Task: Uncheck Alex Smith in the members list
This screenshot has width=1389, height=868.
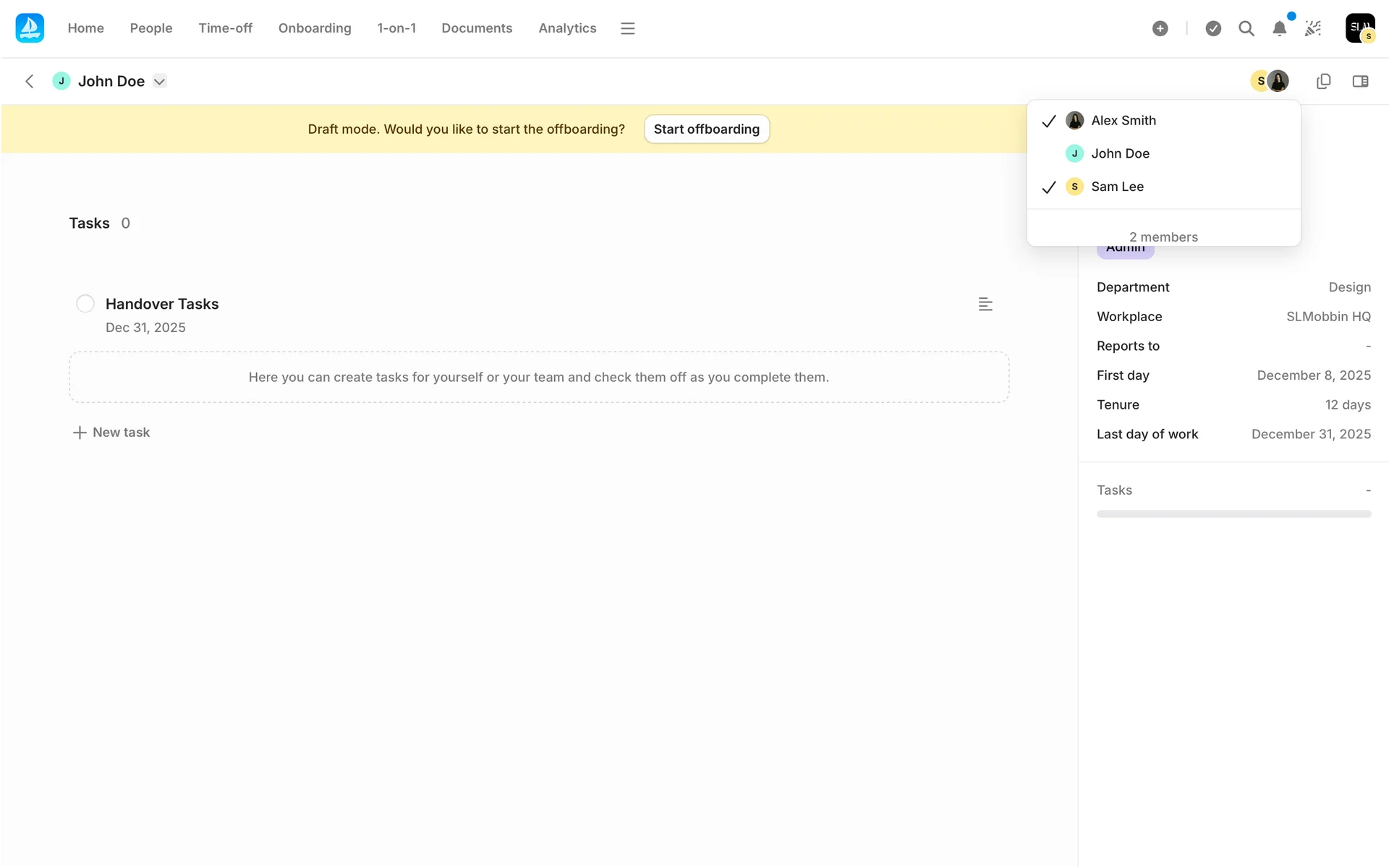Action: point(1123,121)
